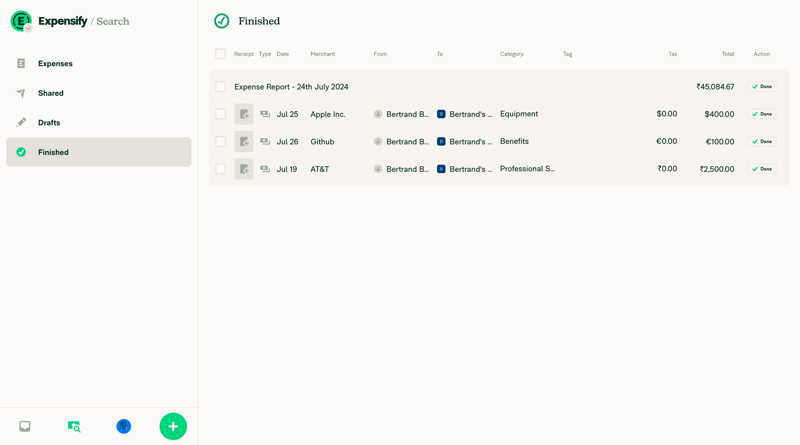Open the Expenses section
800x445 pixels.
click(x=98, y=63)
